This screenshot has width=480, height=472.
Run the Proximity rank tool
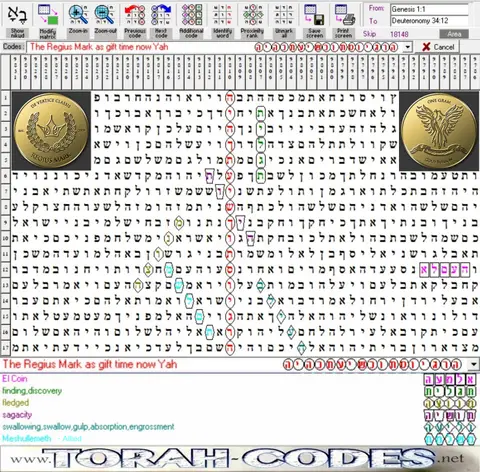252,15
